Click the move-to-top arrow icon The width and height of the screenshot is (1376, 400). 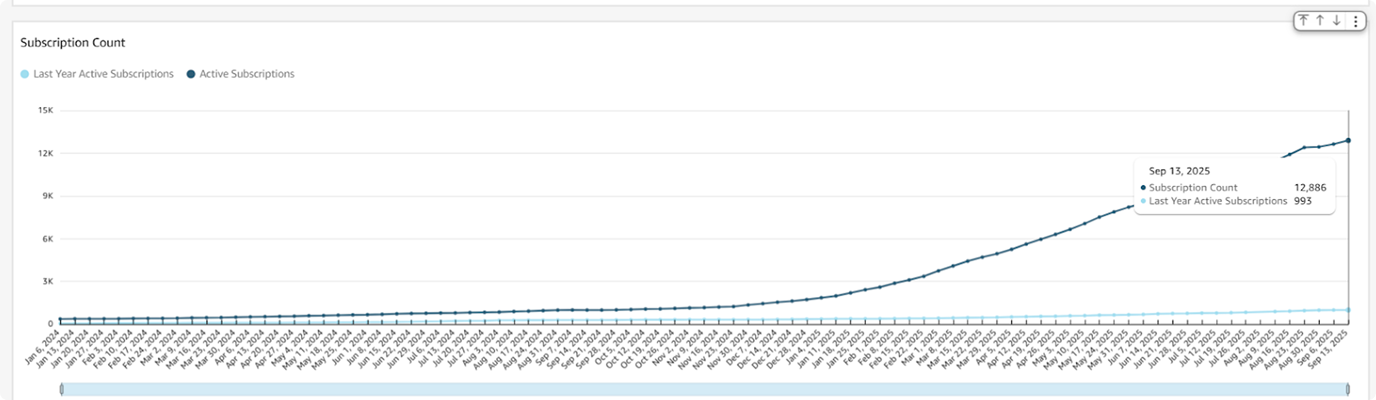[x=1303, y=21]
